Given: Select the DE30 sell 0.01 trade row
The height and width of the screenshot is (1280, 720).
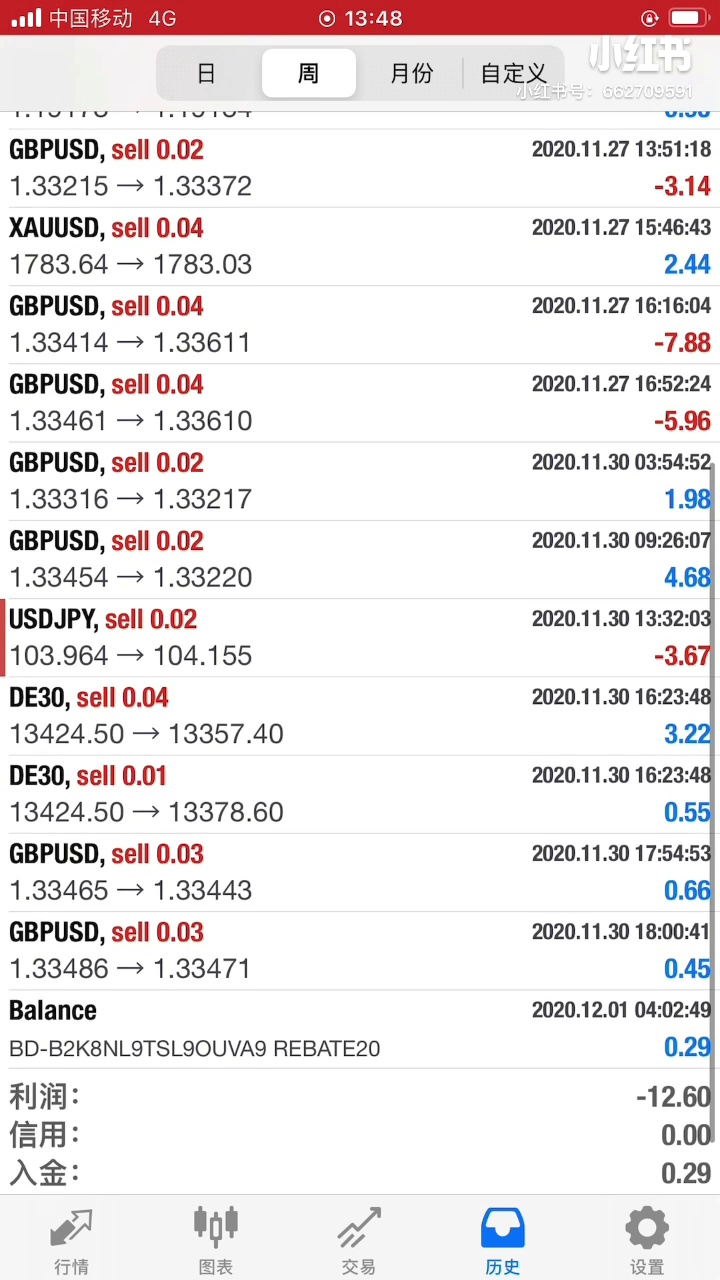Looking at the screenshot, I should click(360, 794).
